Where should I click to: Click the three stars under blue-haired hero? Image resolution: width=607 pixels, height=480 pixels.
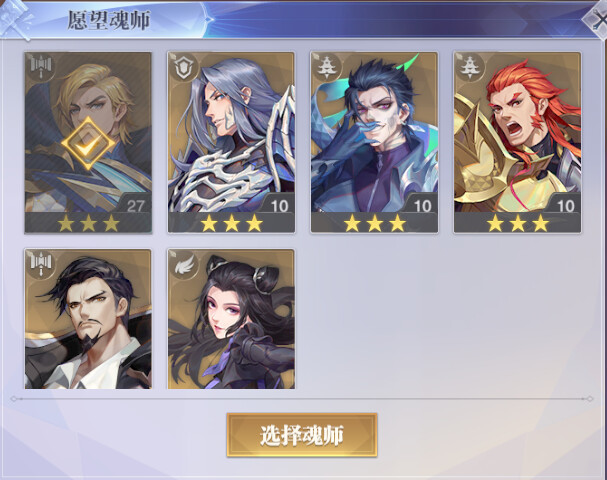[375, 223]
